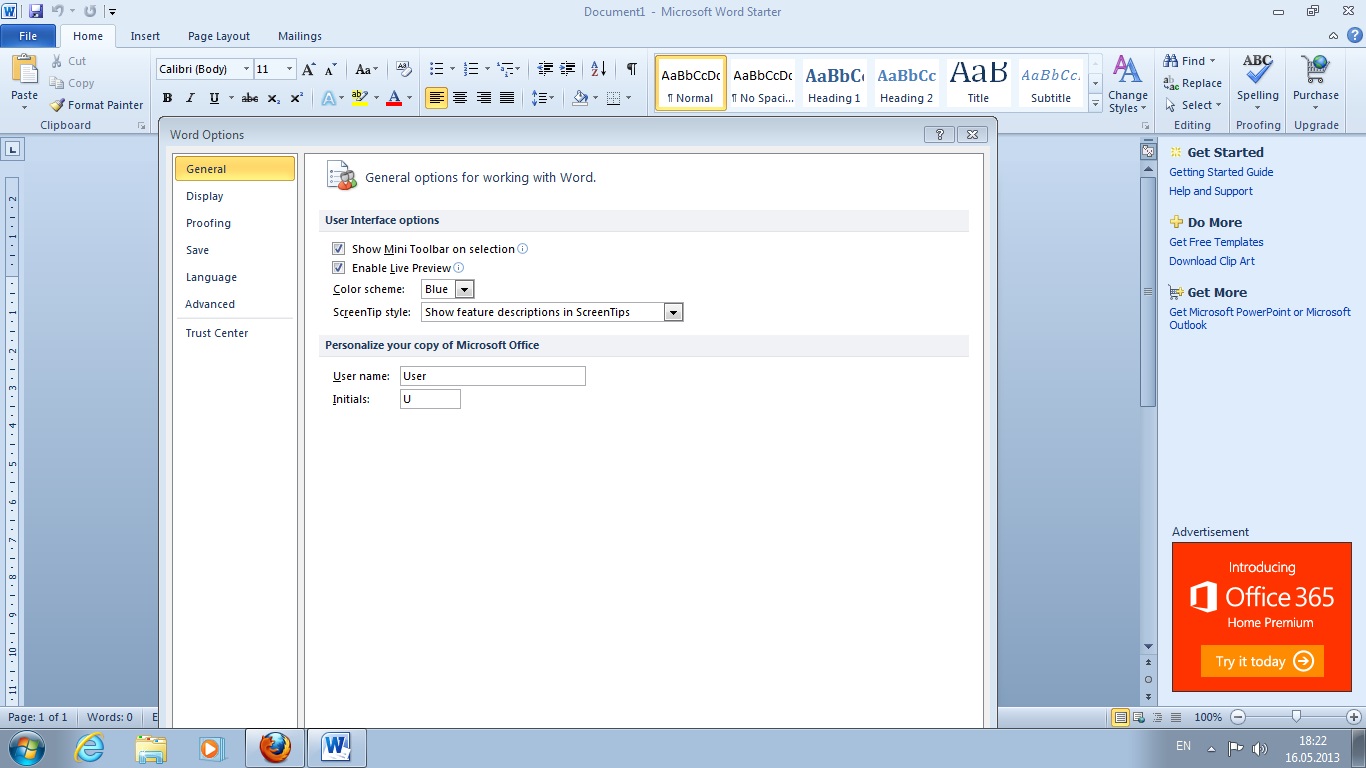Toggle Show/Hide paragraph marks

pos(631,69)
